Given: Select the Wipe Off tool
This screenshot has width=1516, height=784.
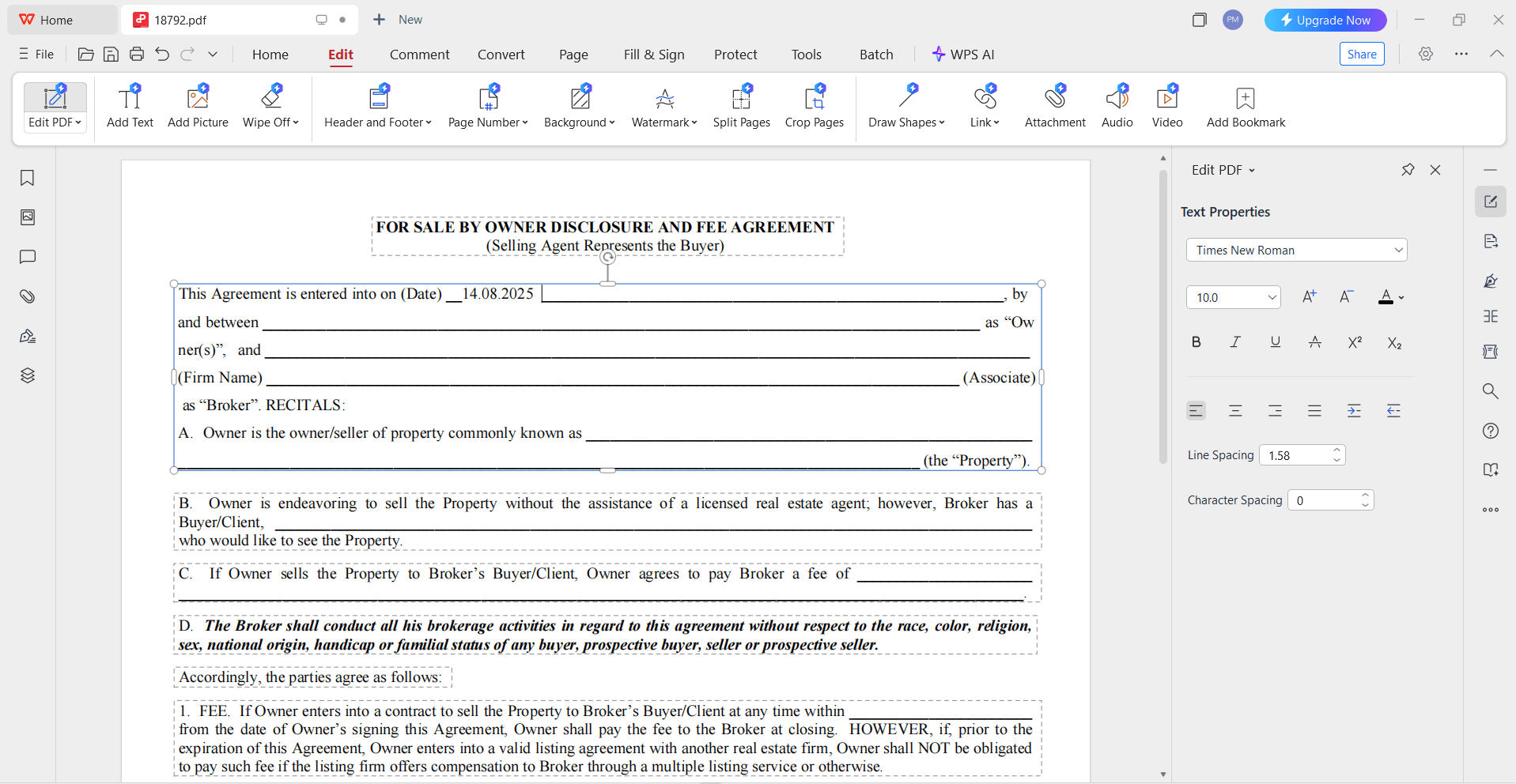Looking at the screenshot, I should [269, 105].
